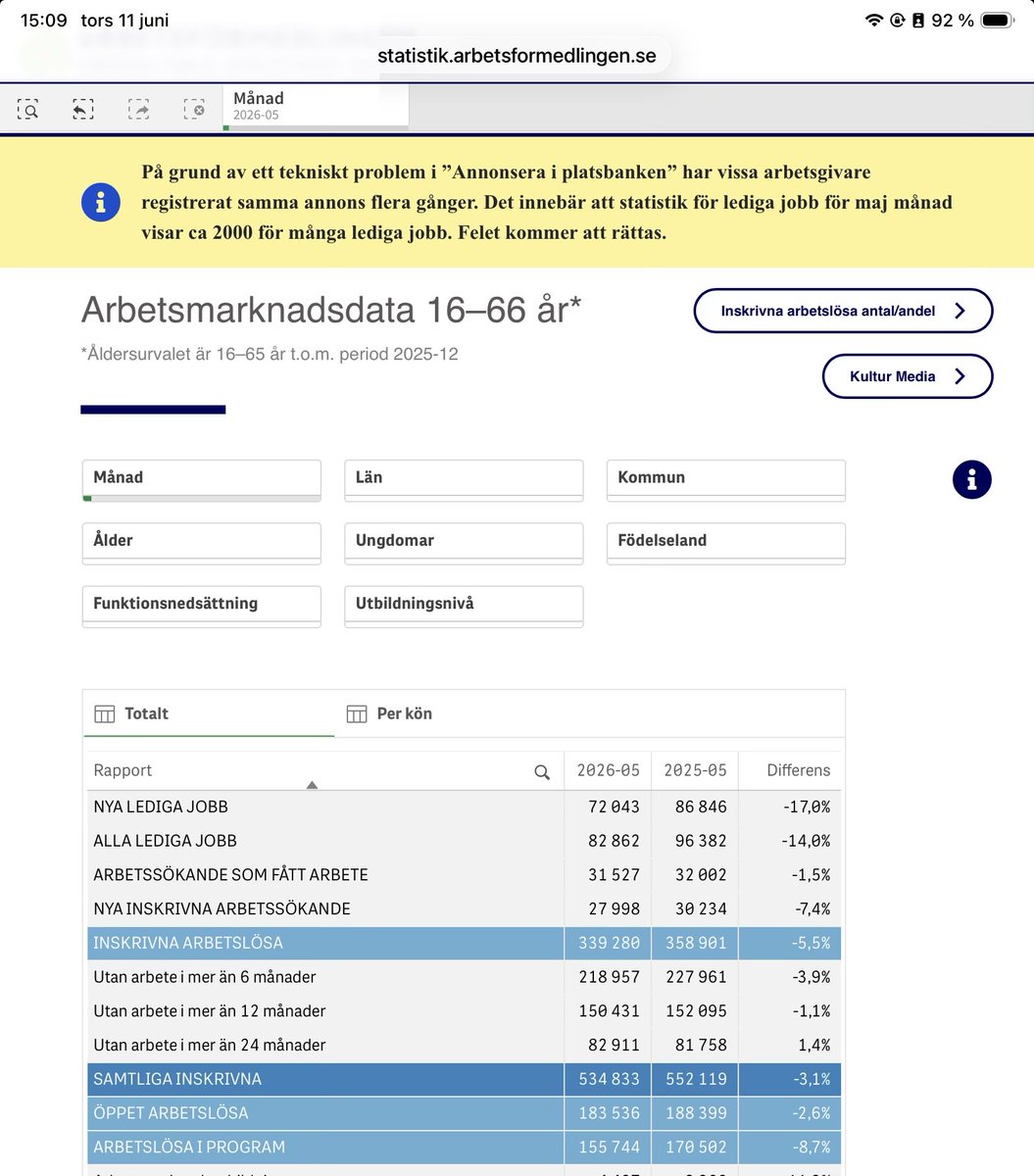Click the -17,0% difference cell

pyautogui.click(x=807, y=807)
